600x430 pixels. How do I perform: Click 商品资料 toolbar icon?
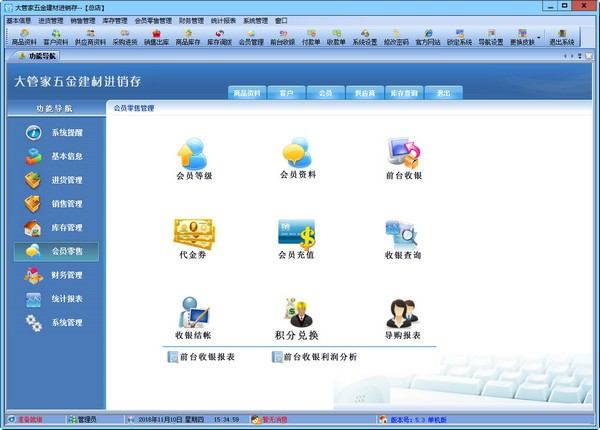click(x=24, y=38)
